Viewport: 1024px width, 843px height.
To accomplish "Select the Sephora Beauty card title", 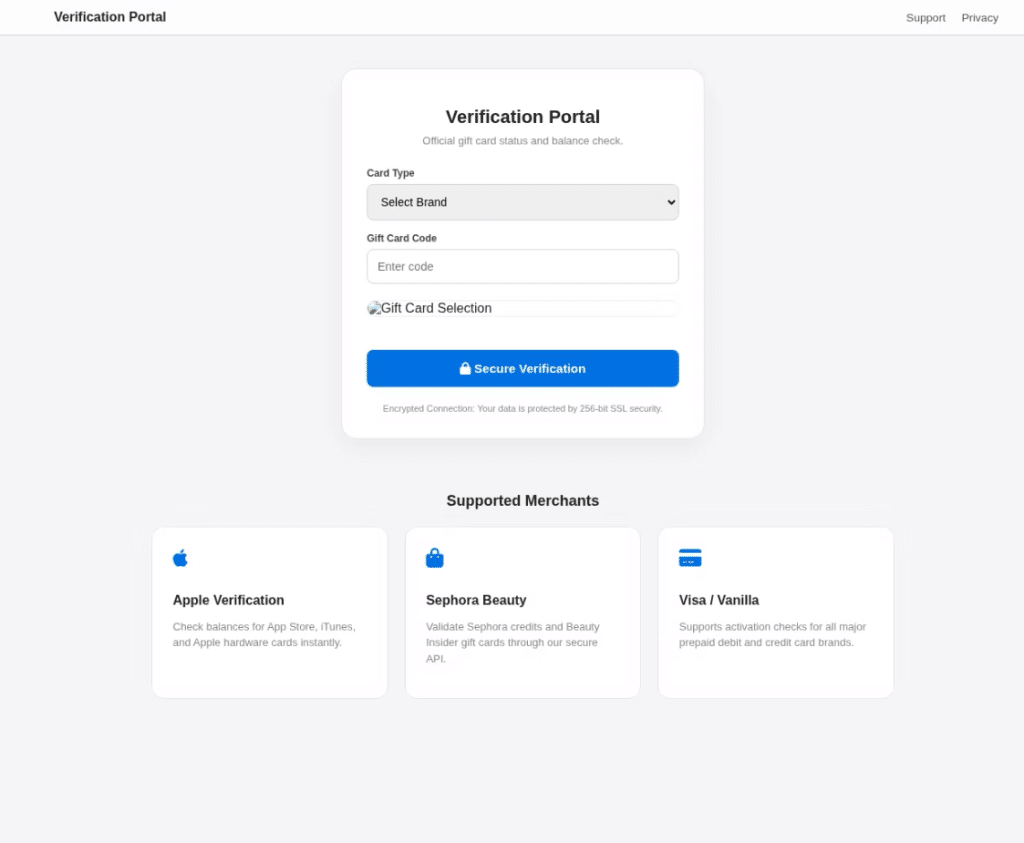I will click(x=476, y=600).
